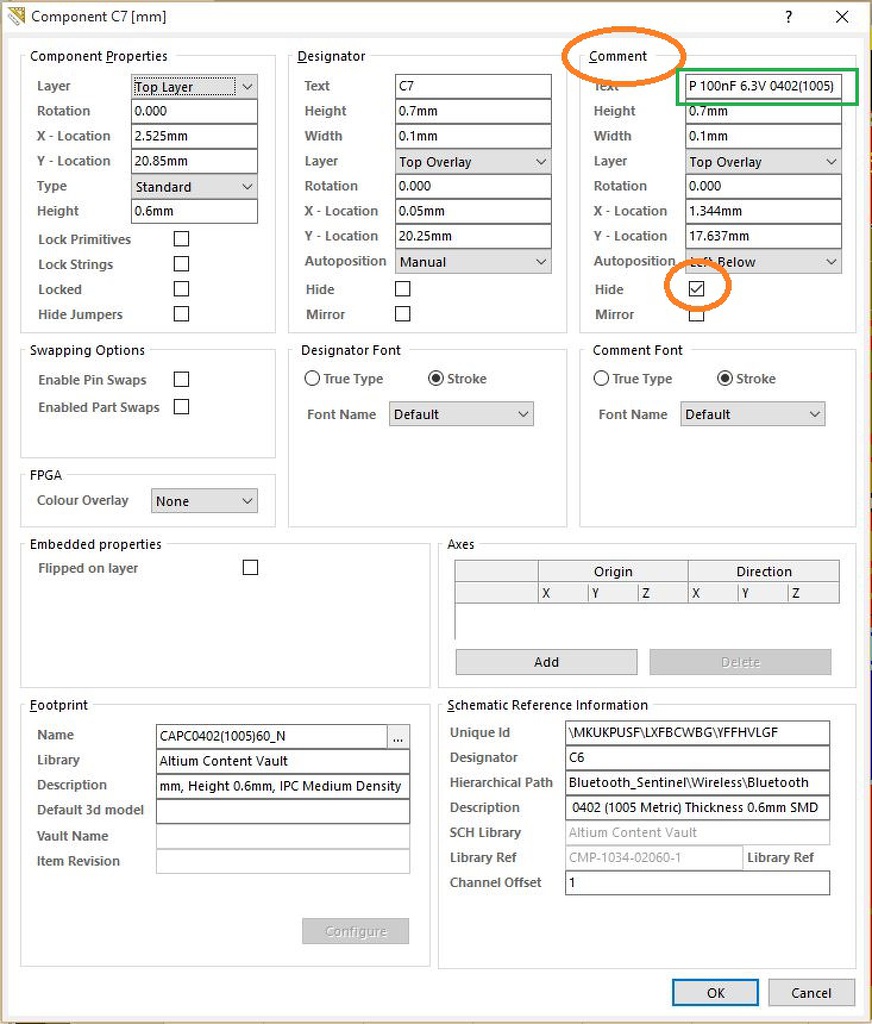The width and height of the screenshot is (872, 1024).
Task: Click the Library Ref button
Action: pos(780,857)
